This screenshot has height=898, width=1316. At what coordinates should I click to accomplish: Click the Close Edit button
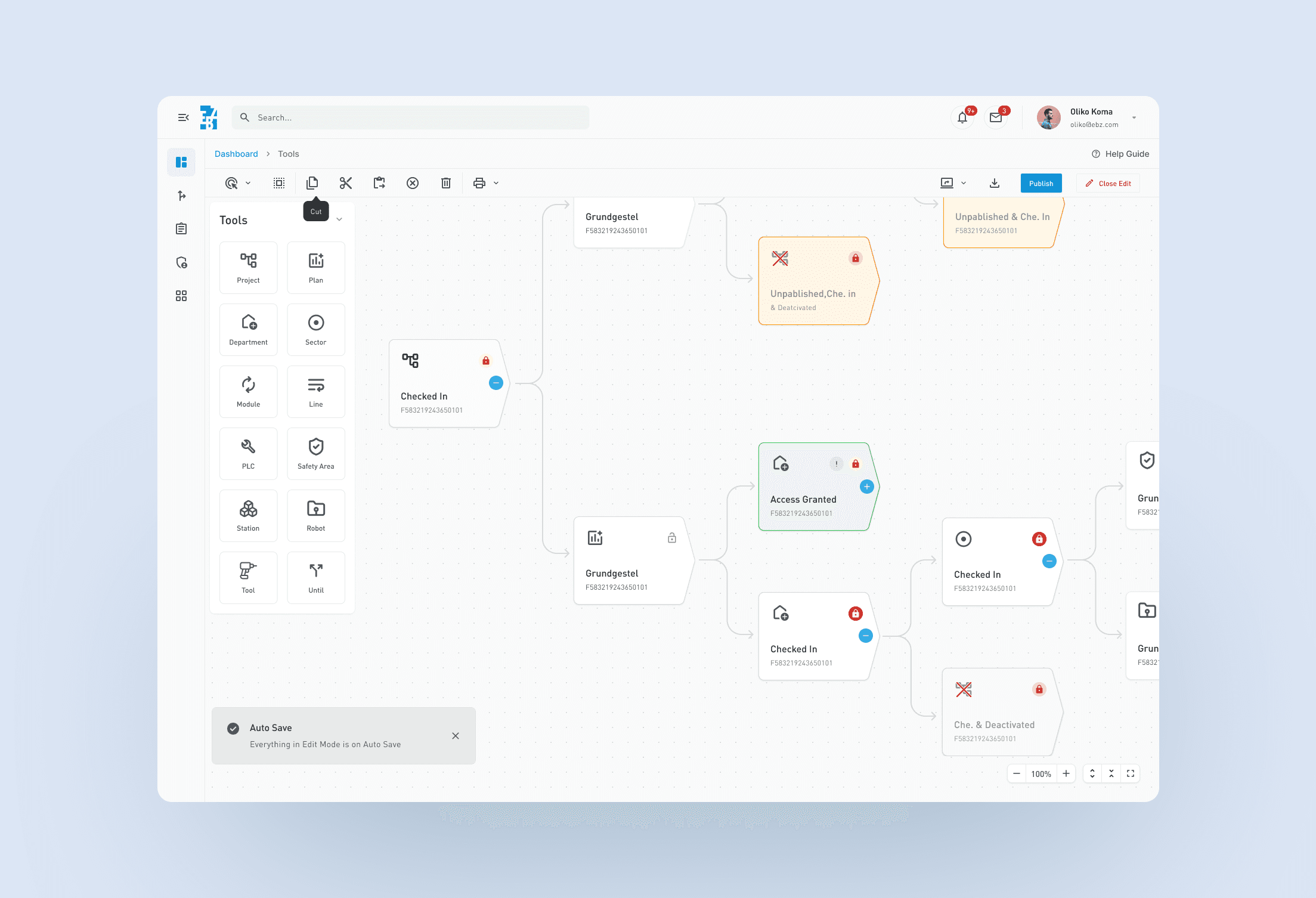1108,183
